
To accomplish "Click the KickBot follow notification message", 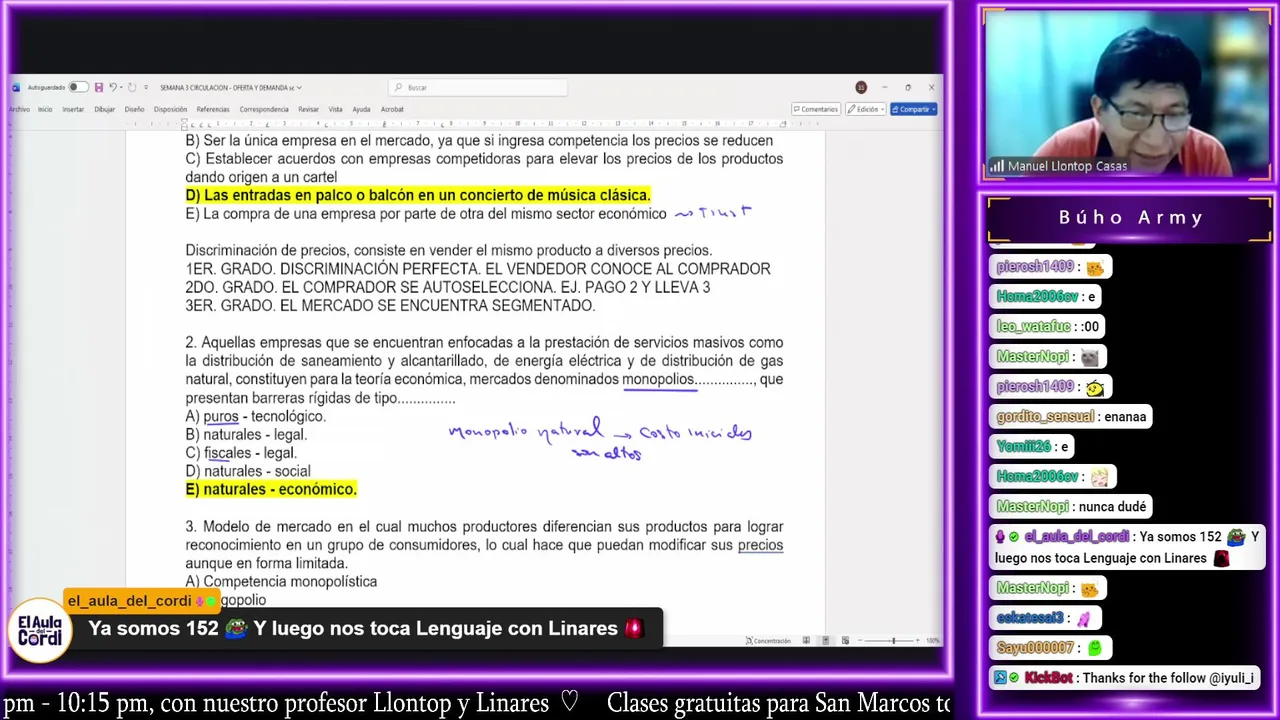I will click(1123, 678).
